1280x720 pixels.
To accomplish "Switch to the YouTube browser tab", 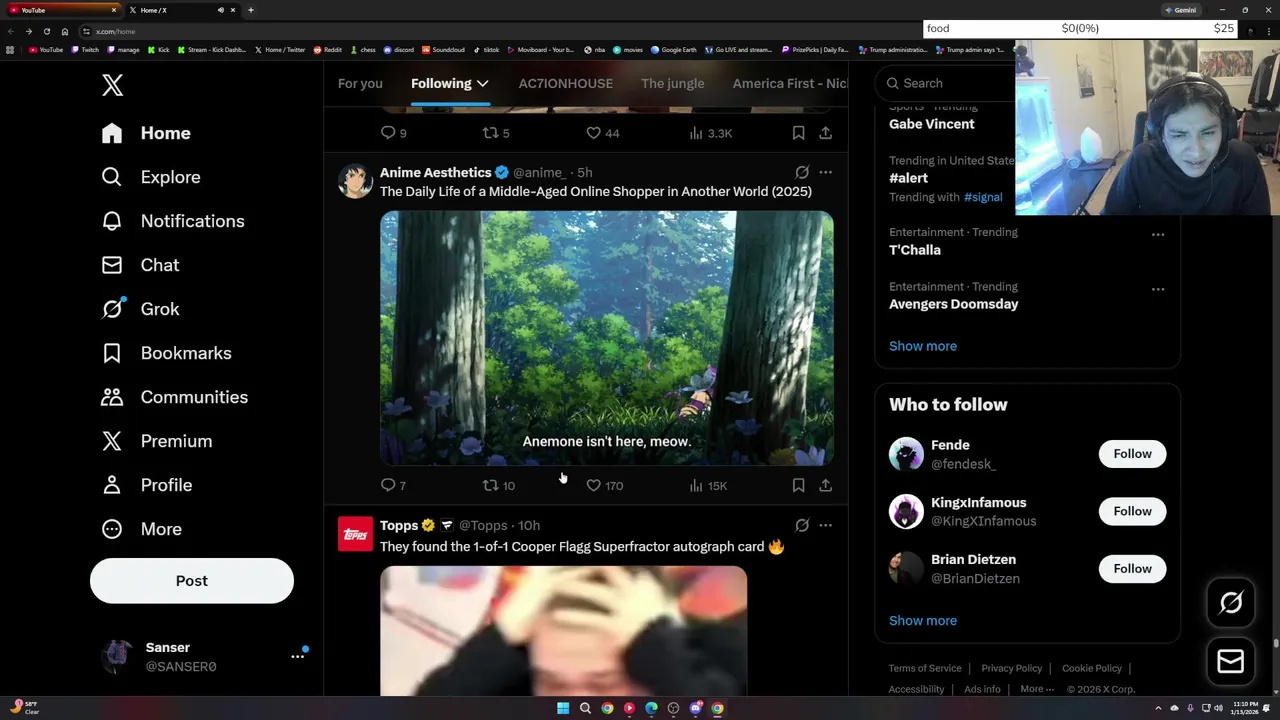I will pos(60,10).
